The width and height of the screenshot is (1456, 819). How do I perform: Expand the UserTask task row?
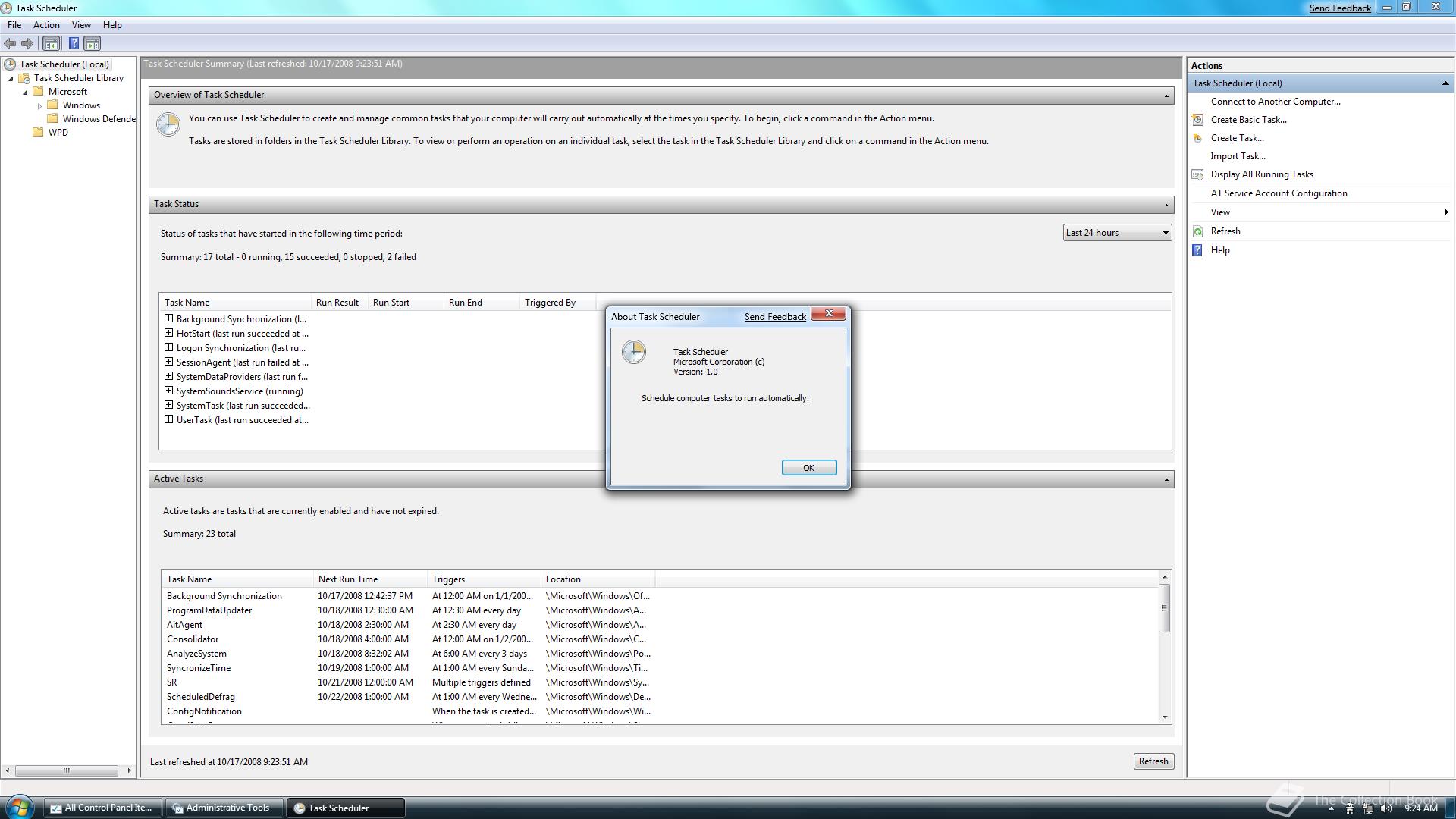click(x=168, y=419)
